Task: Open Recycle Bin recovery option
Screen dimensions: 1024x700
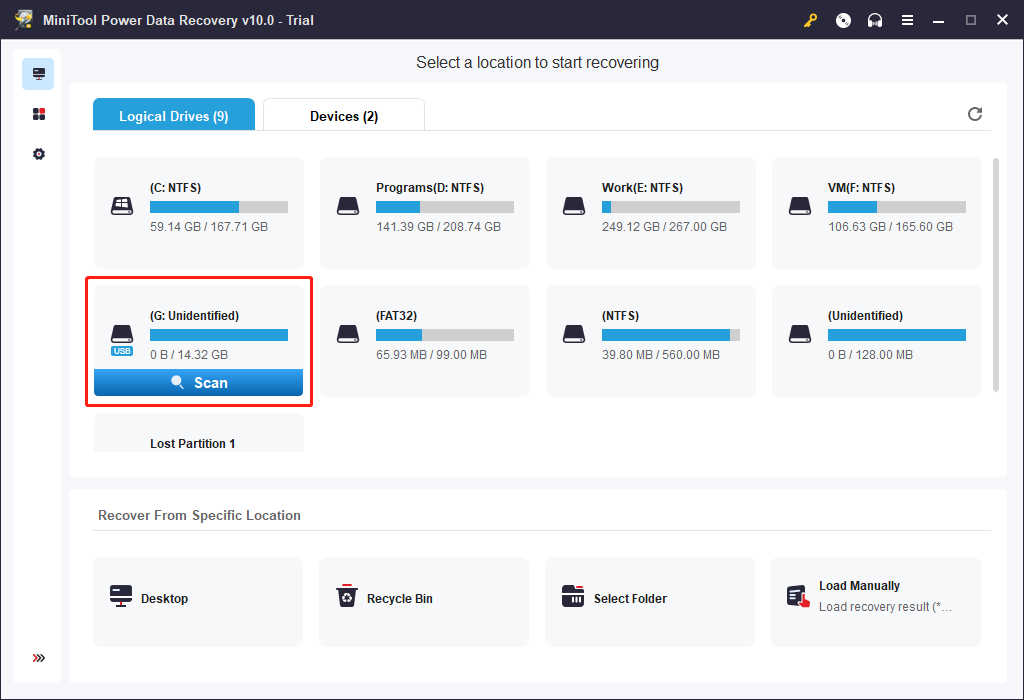Action: click(424, 601)
